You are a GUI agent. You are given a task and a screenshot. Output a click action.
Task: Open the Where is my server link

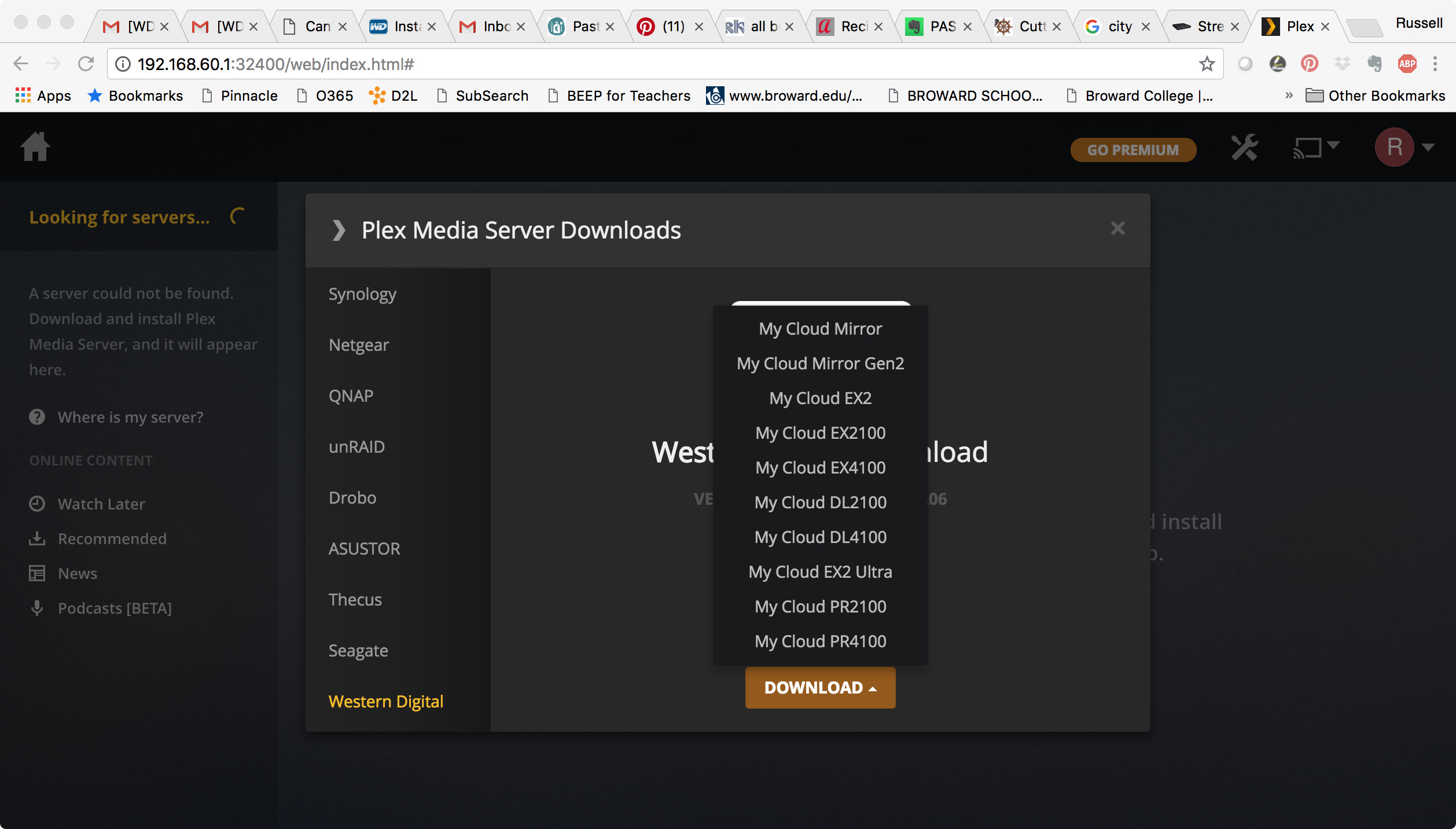[x=130, y=417]
